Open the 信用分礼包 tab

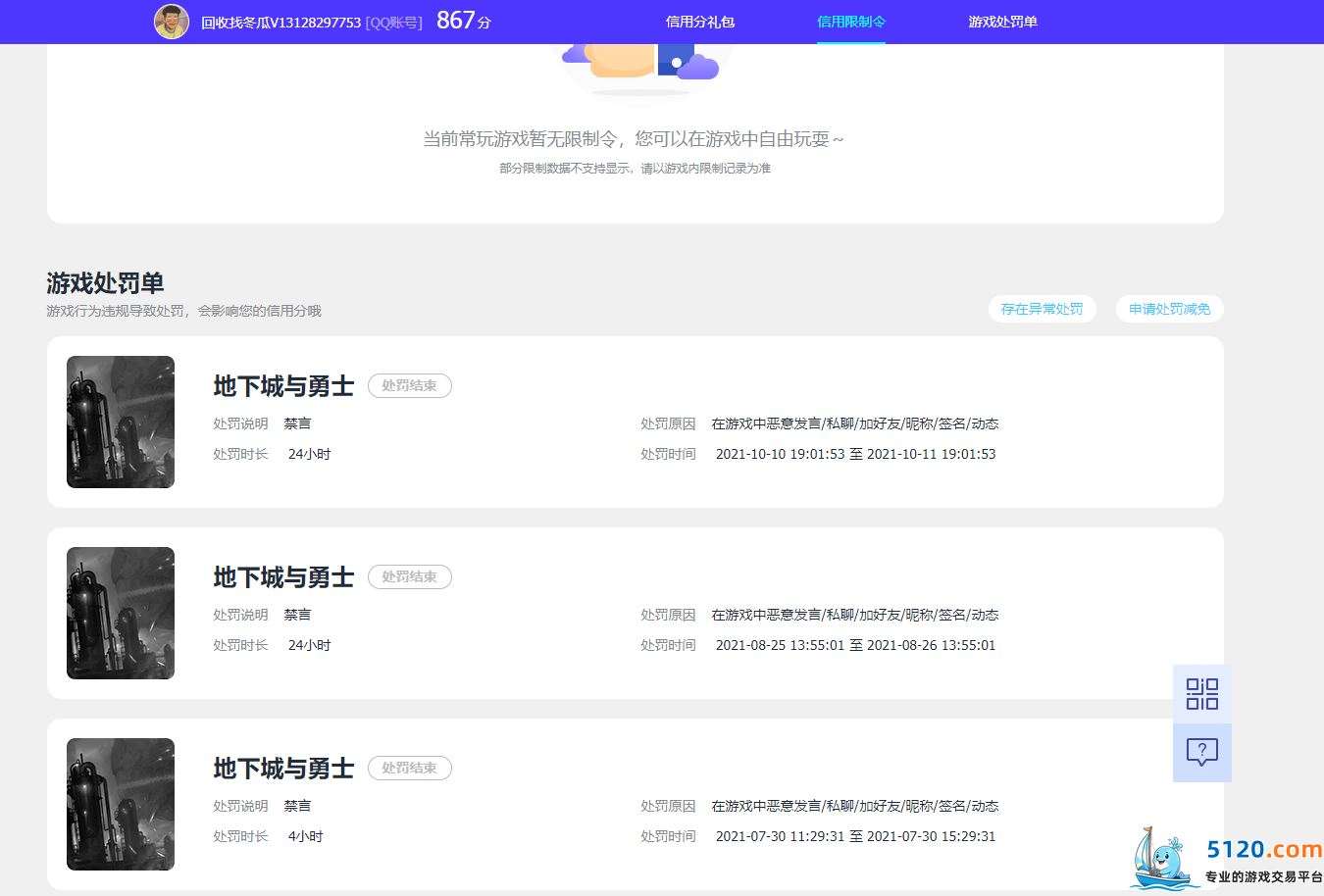(700, 22)
